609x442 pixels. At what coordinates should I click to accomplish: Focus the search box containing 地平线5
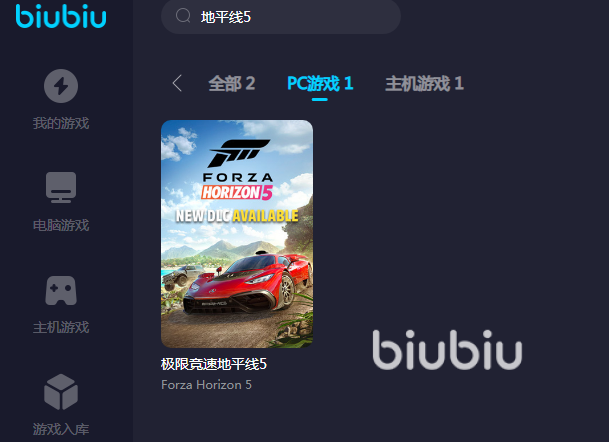[x=281, y=17]
